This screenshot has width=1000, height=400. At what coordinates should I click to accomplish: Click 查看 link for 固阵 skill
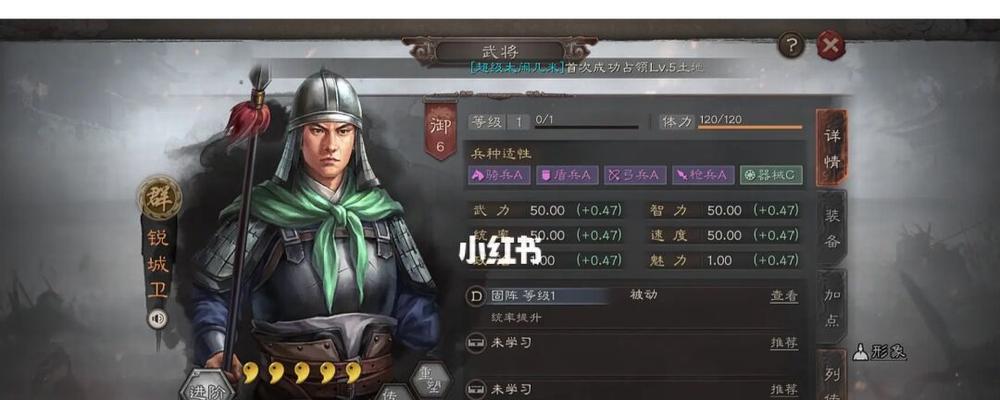pos(784,295)
